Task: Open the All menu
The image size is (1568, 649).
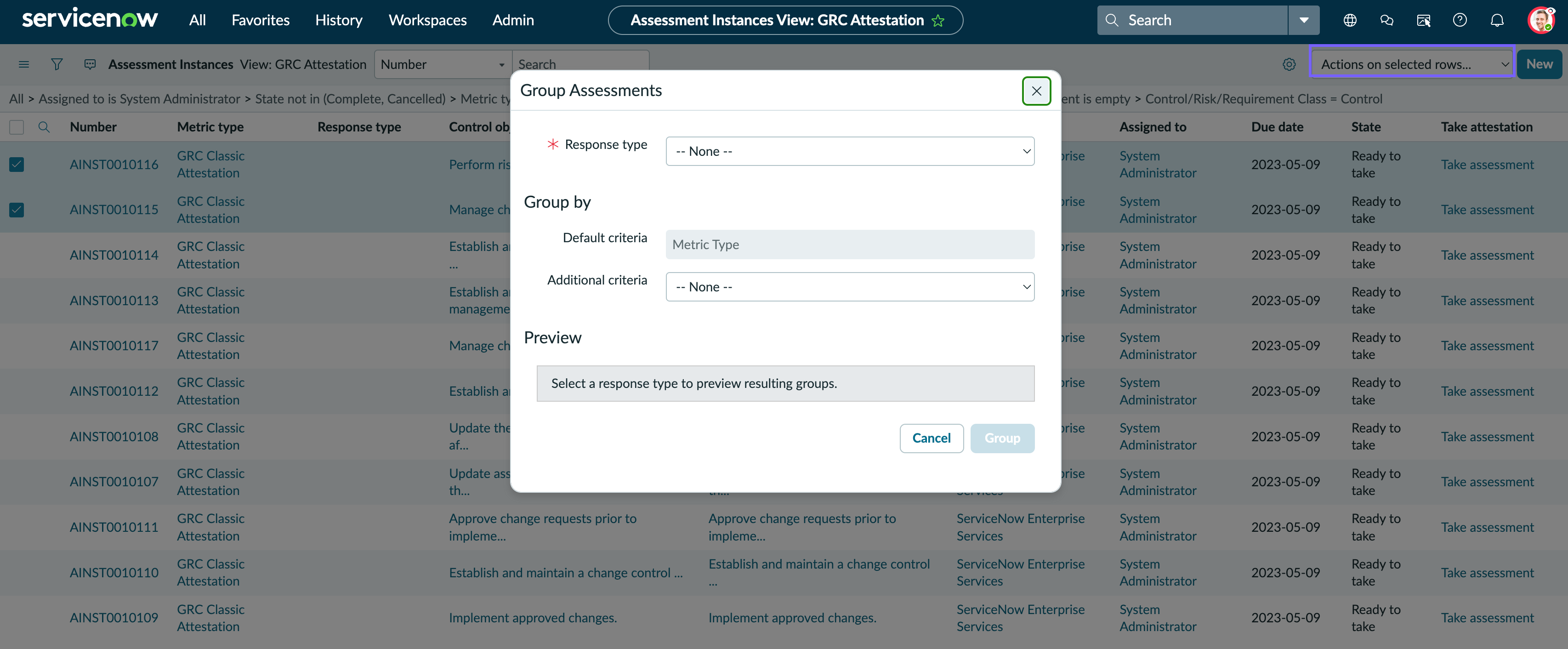Action: [x=197, y=20]
